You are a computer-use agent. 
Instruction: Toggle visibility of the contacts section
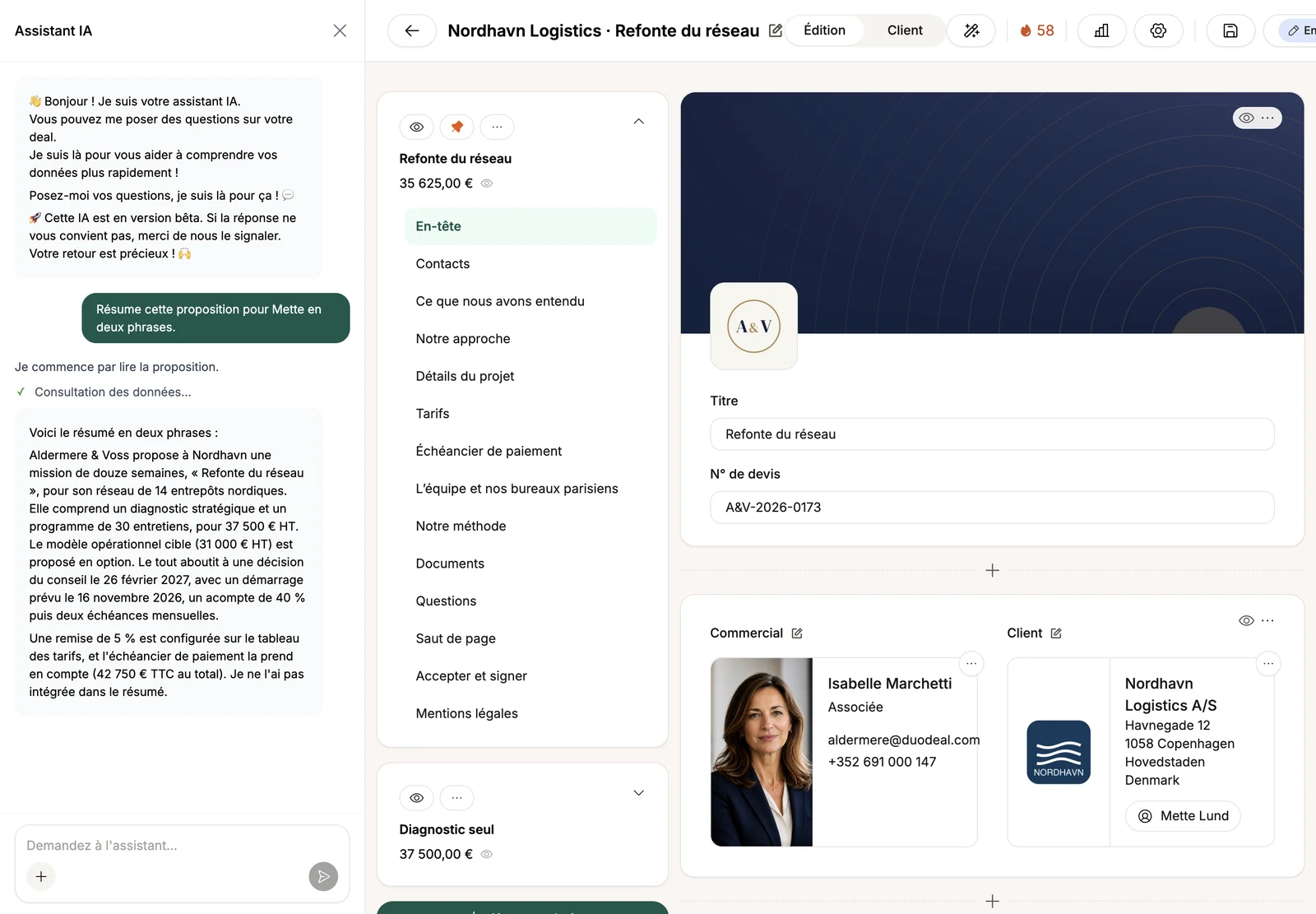(1246, 620)
